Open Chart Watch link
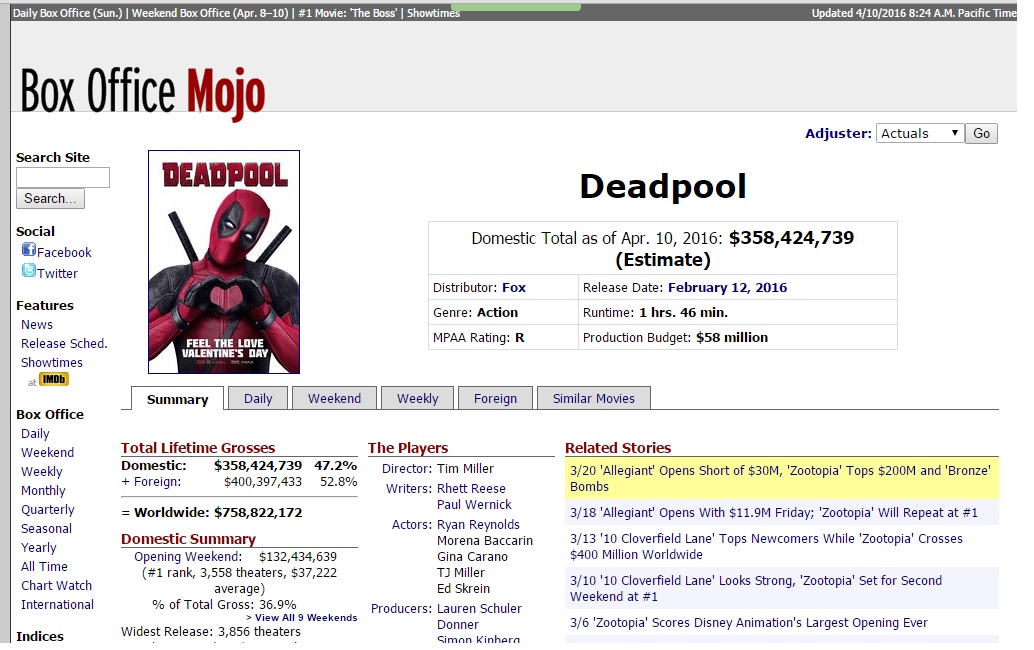1034x650 pixels. pyautogui.click(x=56, y=585)
